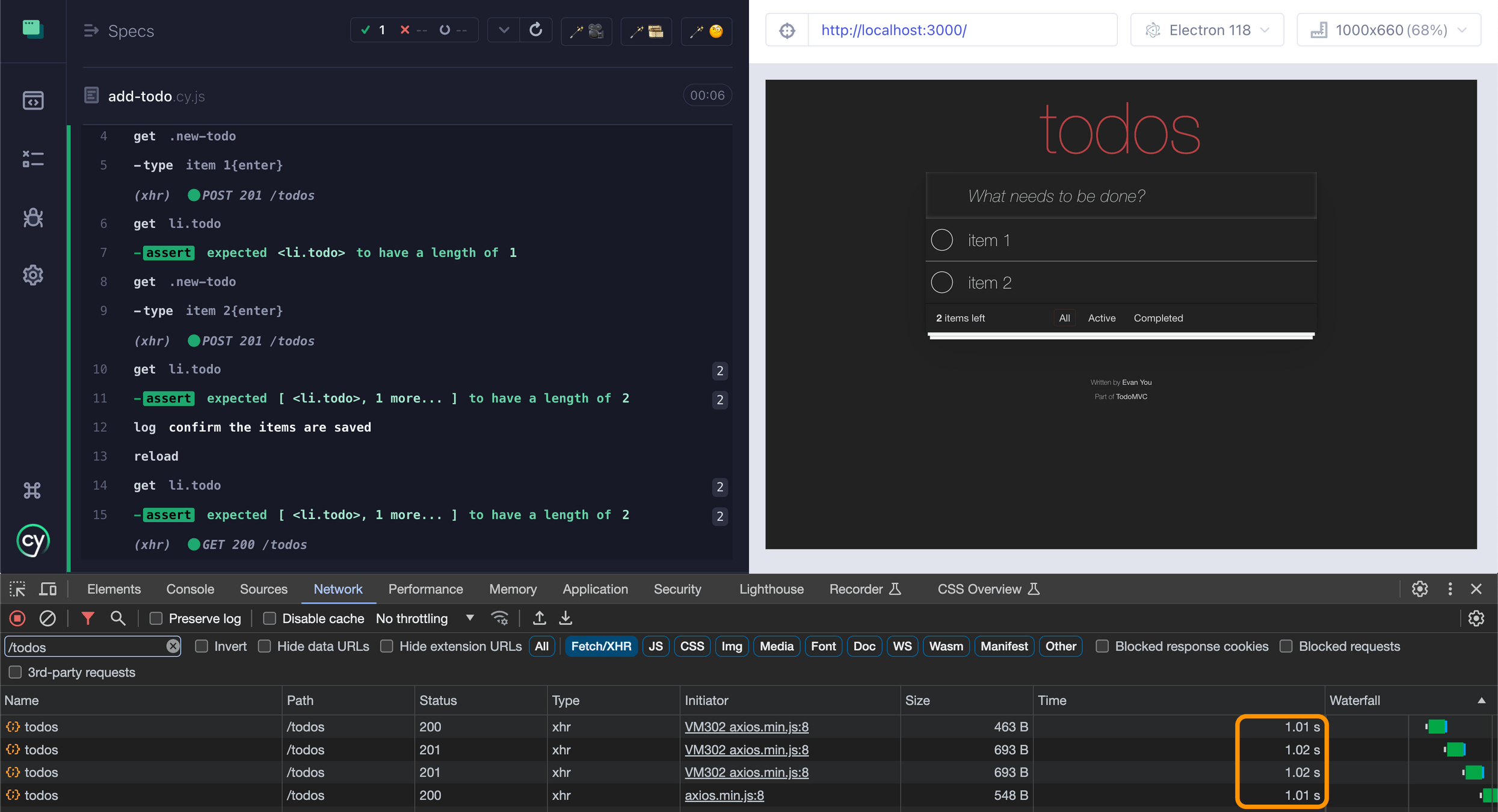Select the Fetch/XHR filter button

pyautogui.click(x=600, y=646)
